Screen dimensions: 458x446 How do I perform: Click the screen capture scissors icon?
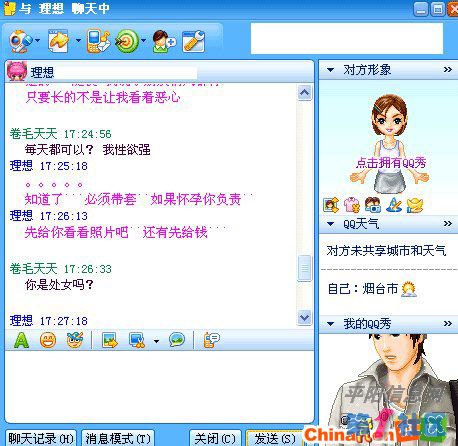pyautogui.click(x=137, y=340)
